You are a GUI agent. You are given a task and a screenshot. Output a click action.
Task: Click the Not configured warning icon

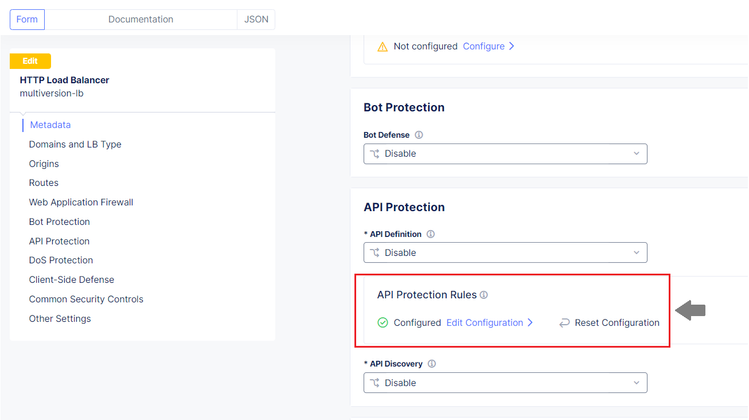(x=382, y=46)
